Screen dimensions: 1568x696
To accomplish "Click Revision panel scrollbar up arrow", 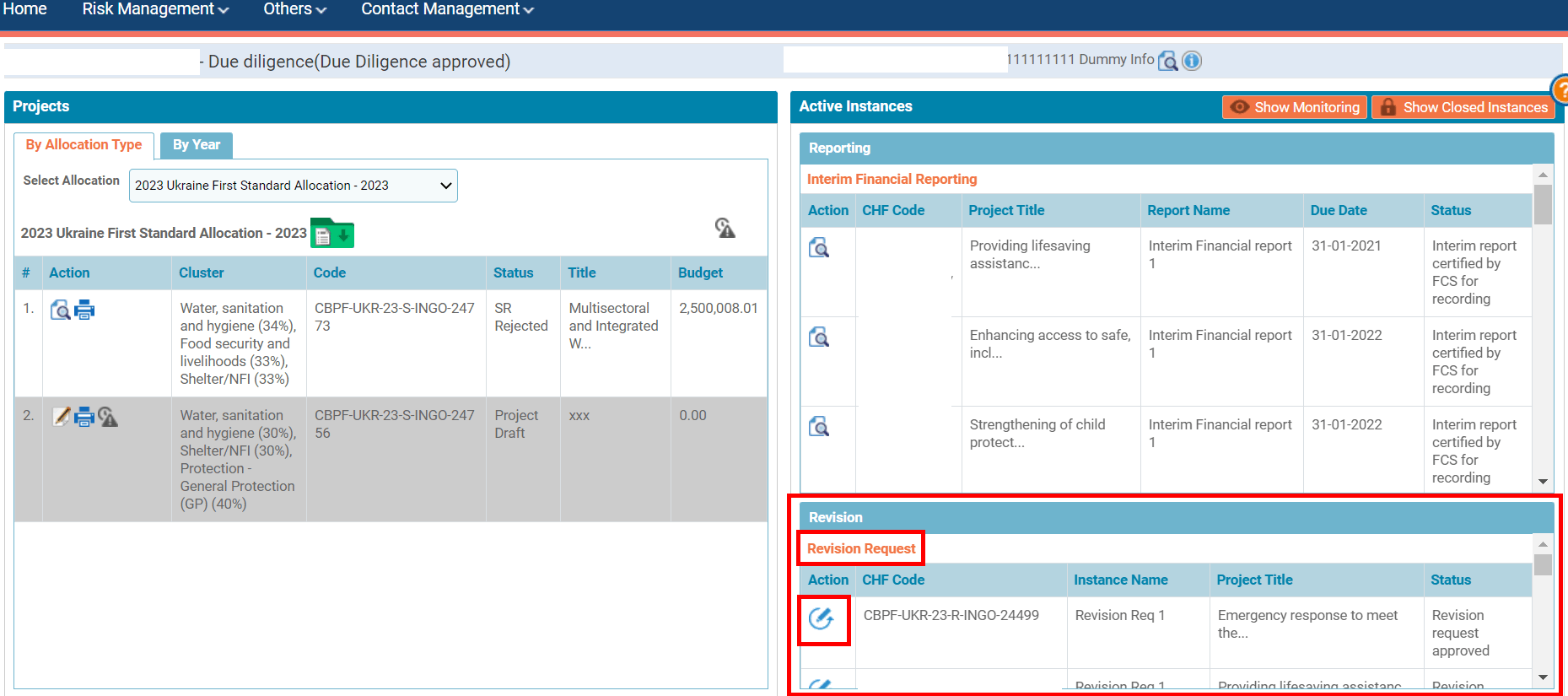I will coord(1543,544).
